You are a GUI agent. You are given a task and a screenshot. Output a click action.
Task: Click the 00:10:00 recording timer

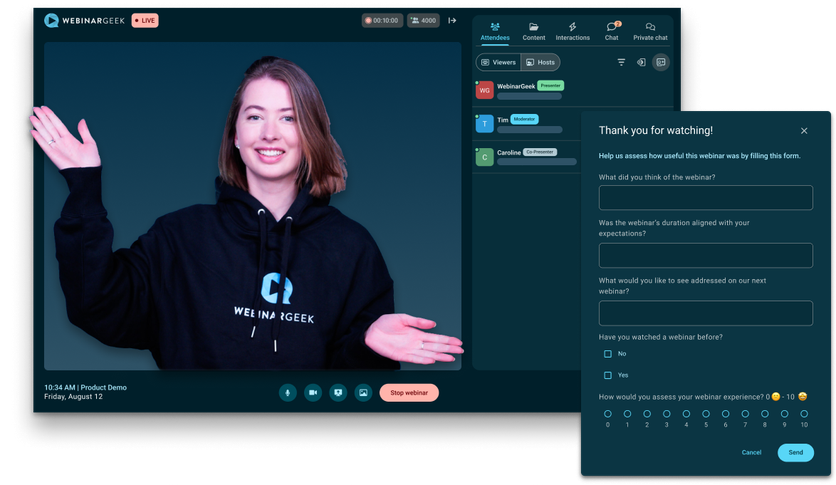[382, 21]
